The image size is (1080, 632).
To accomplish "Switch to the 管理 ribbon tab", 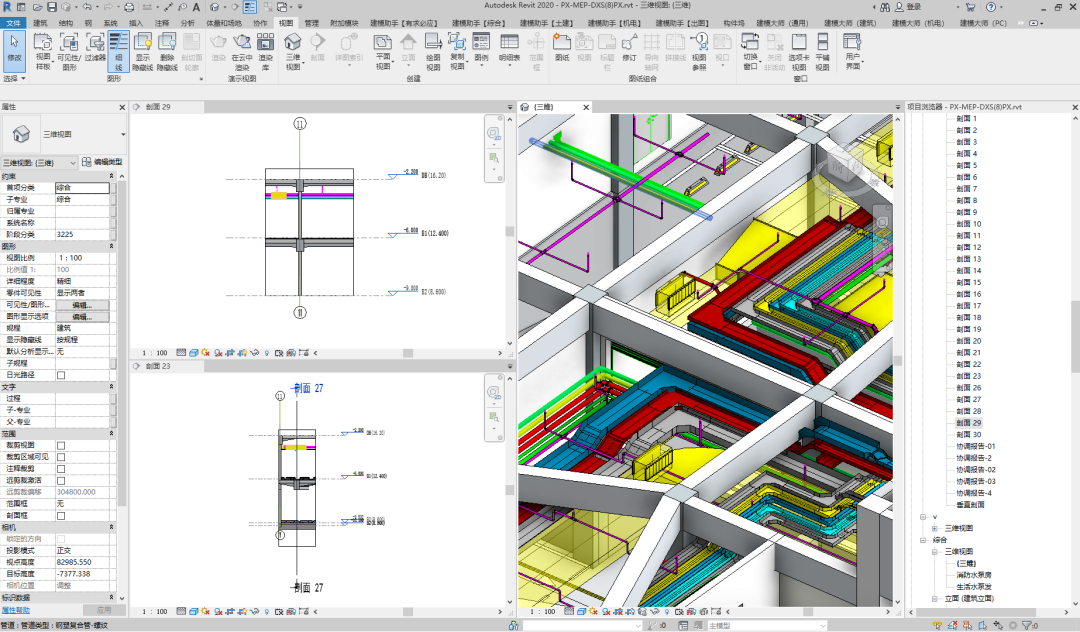I will tap(311, 23).
